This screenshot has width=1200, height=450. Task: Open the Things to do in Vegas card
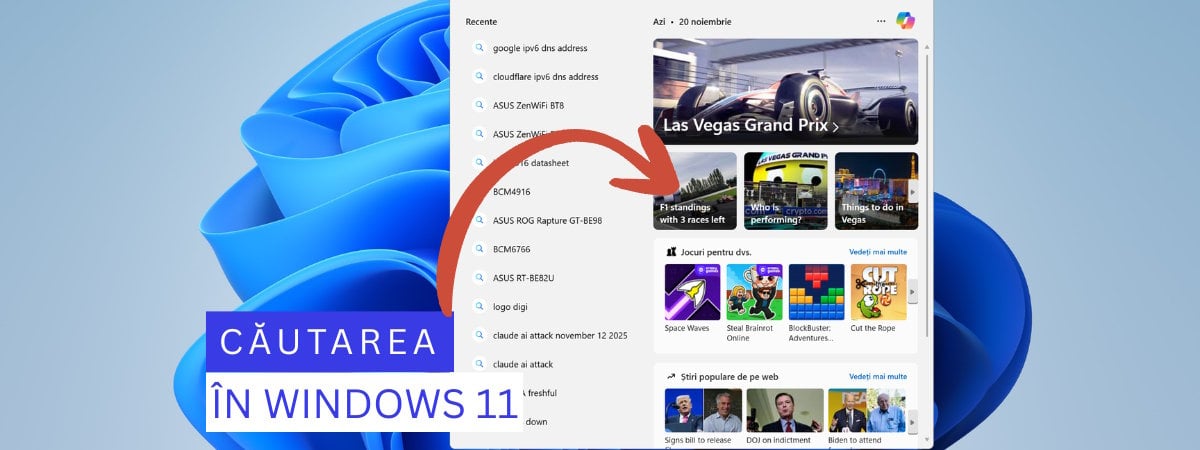click(x=876, y=191)
